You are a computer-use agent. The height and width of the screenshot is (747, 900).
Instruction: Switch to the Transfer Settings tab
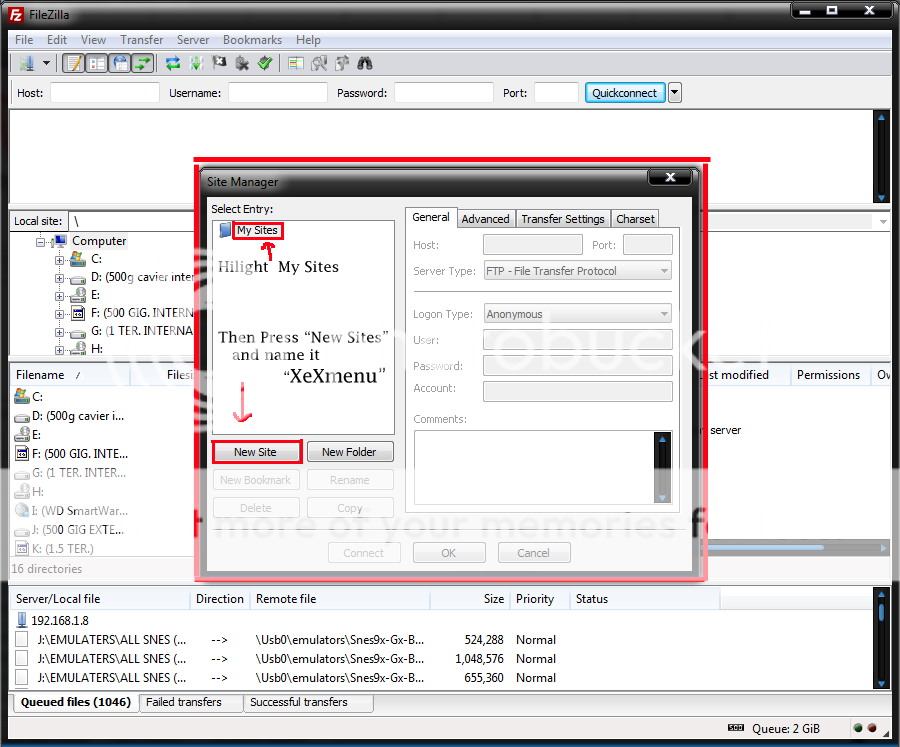(562, 219)
